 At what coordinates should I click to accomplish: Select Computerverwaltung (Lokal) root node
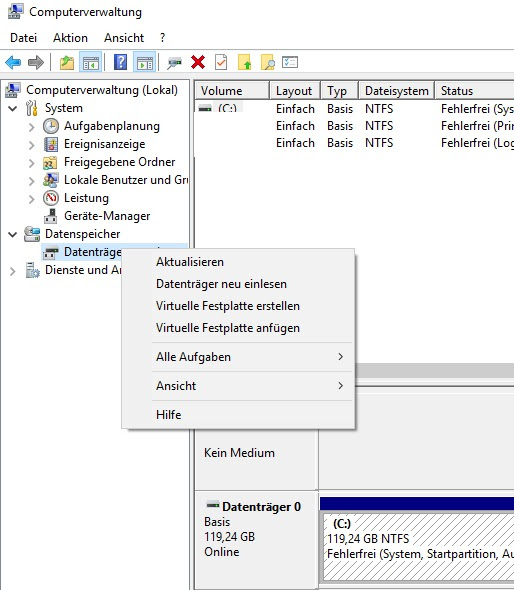[102, 90]
